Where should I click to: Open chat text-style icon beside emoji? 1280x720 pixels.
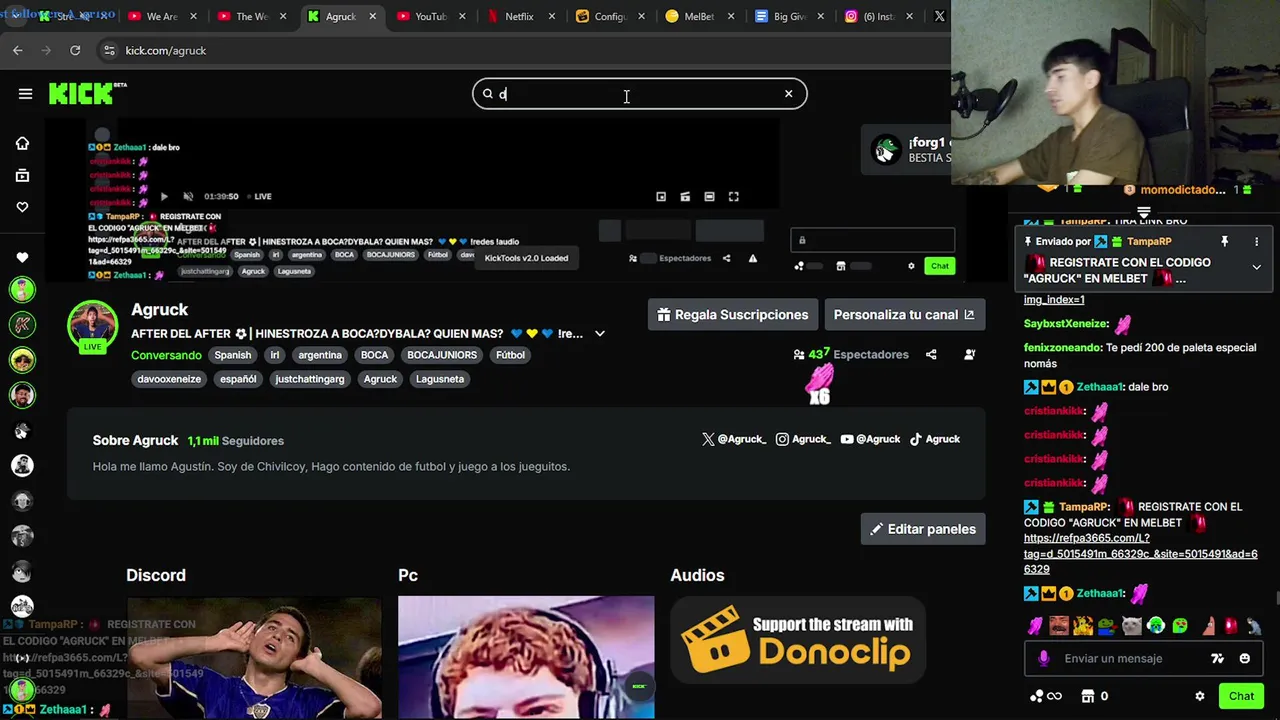coord(1217,658)
